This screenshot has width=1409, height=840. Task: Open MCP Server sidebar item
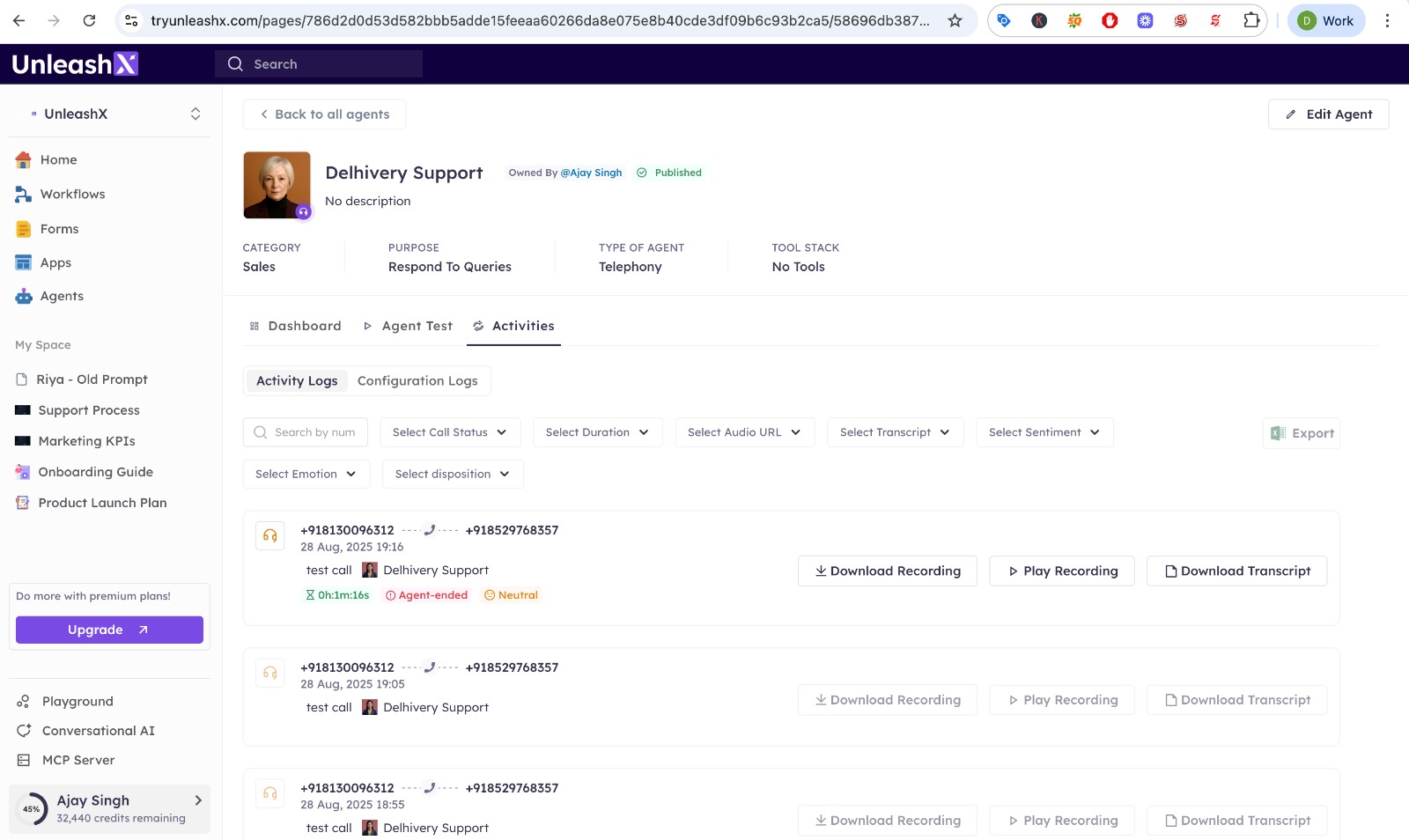click(x=77, y=760)
